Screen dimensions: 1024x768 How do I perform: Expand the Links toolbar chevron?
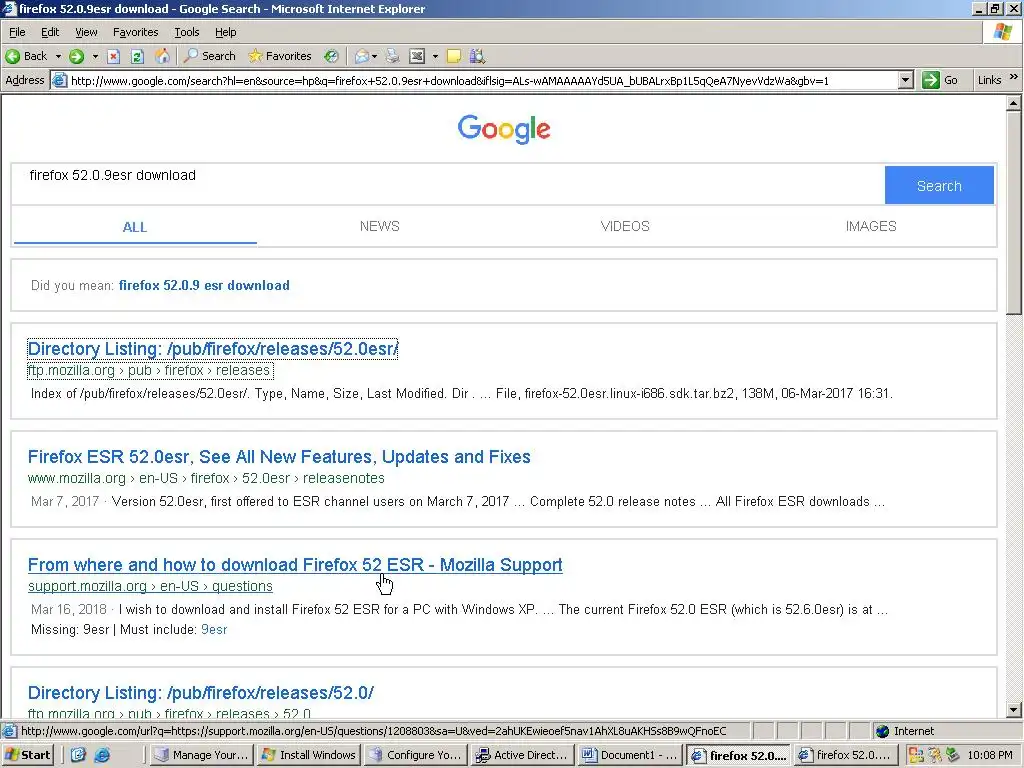tap(1014, 77)
